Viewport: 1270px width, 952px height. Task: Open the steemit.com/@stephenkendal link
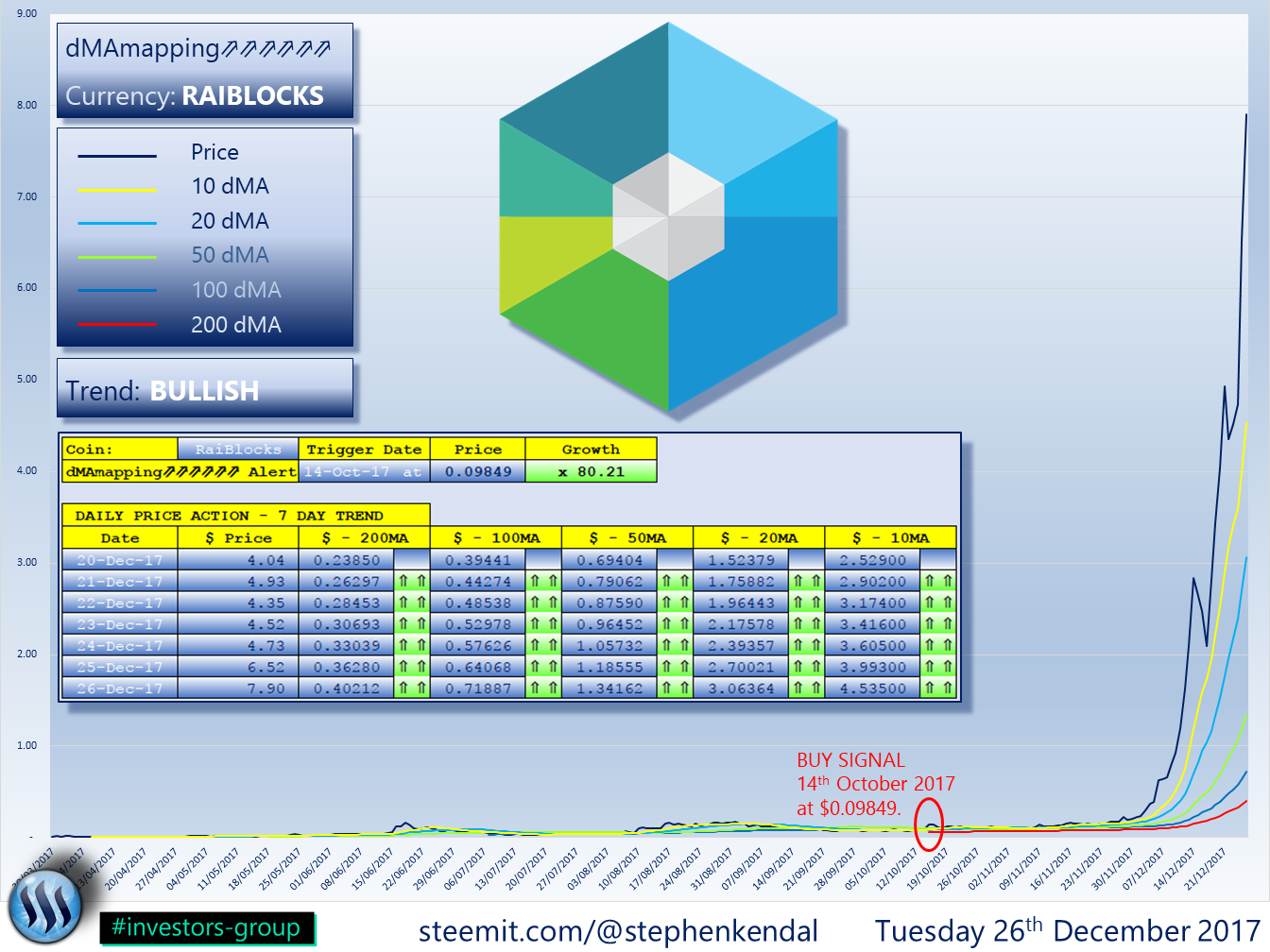point(618,931)
